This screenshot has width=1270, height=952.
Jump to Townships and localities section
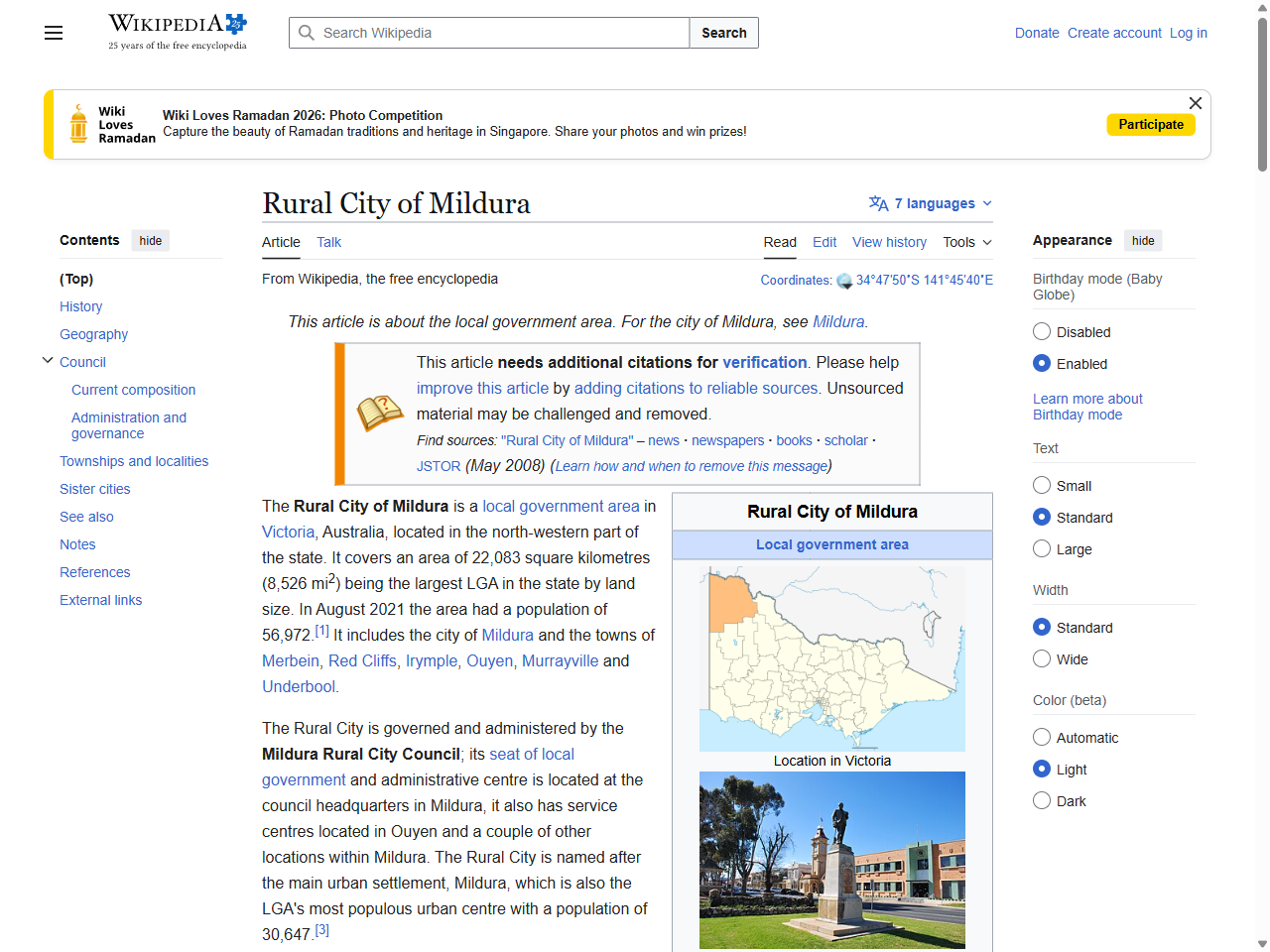coord(134,461)
